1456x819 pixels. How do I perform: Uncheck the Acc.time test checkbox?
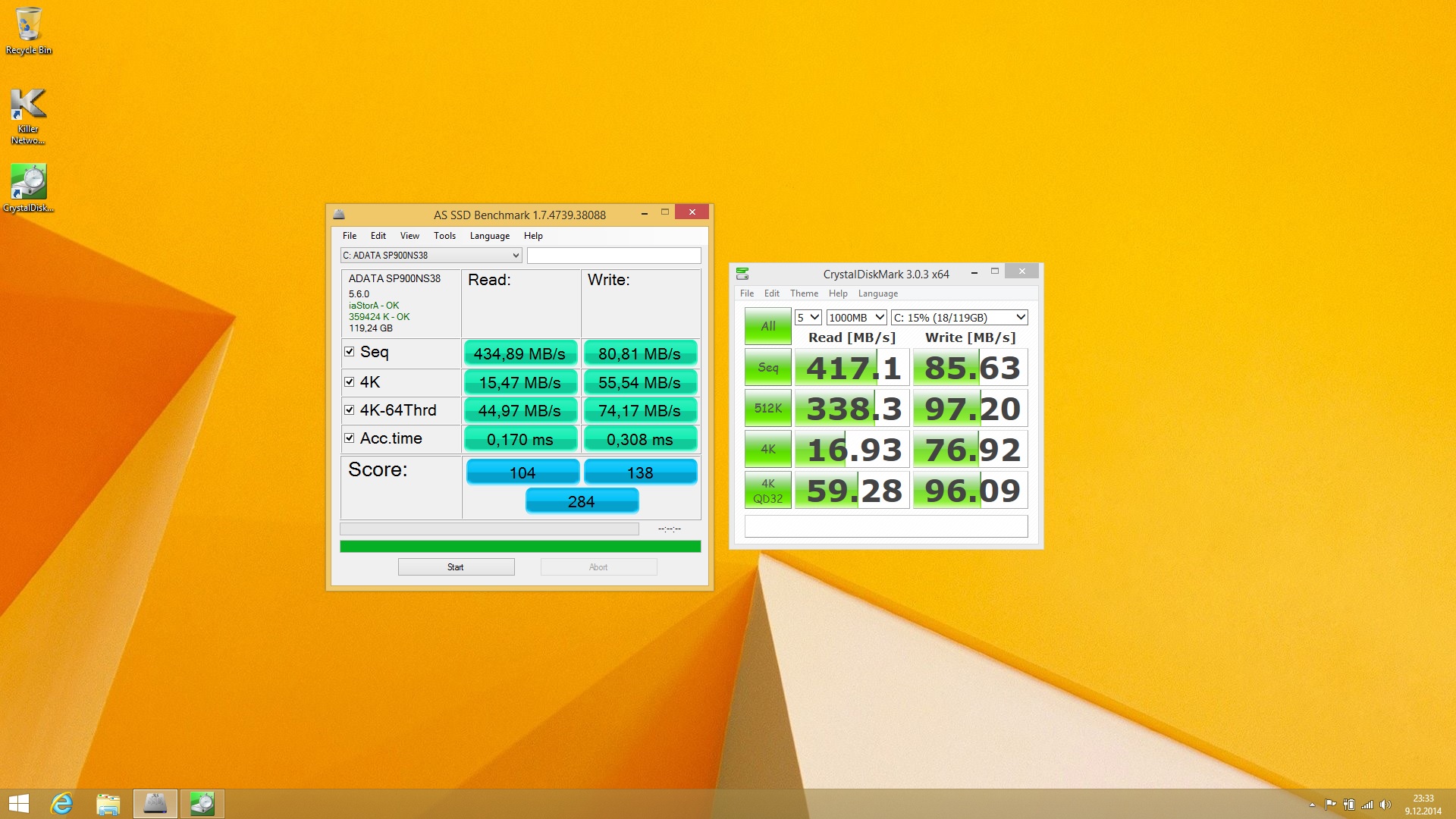click(x=350, y=438)
